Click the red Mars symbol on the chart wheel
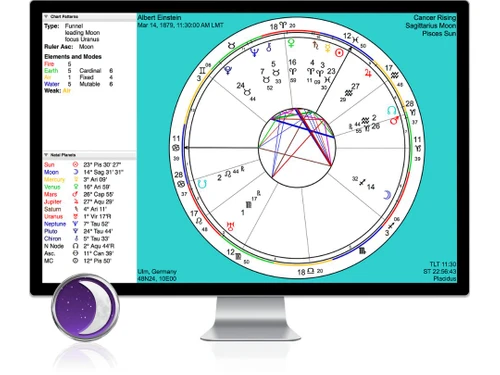 [x=394, y=120]
